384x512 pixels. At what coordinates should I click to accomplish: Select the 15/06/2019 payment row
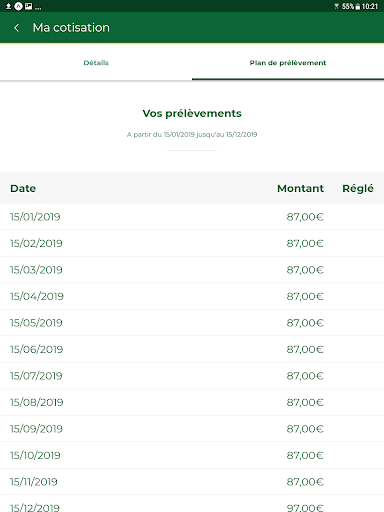[x=192, y=349]
